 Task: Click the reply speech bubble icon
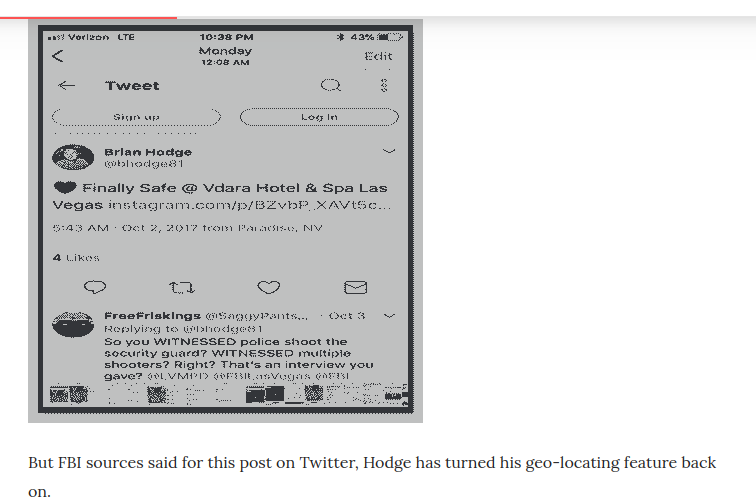(95, 287)
